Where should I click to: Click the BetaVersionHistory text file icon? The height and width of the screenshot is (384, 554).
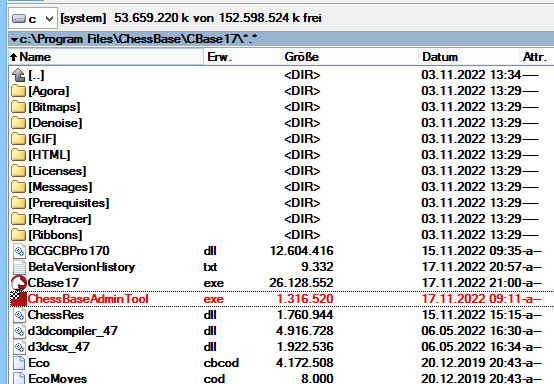[x=19, y=267]
